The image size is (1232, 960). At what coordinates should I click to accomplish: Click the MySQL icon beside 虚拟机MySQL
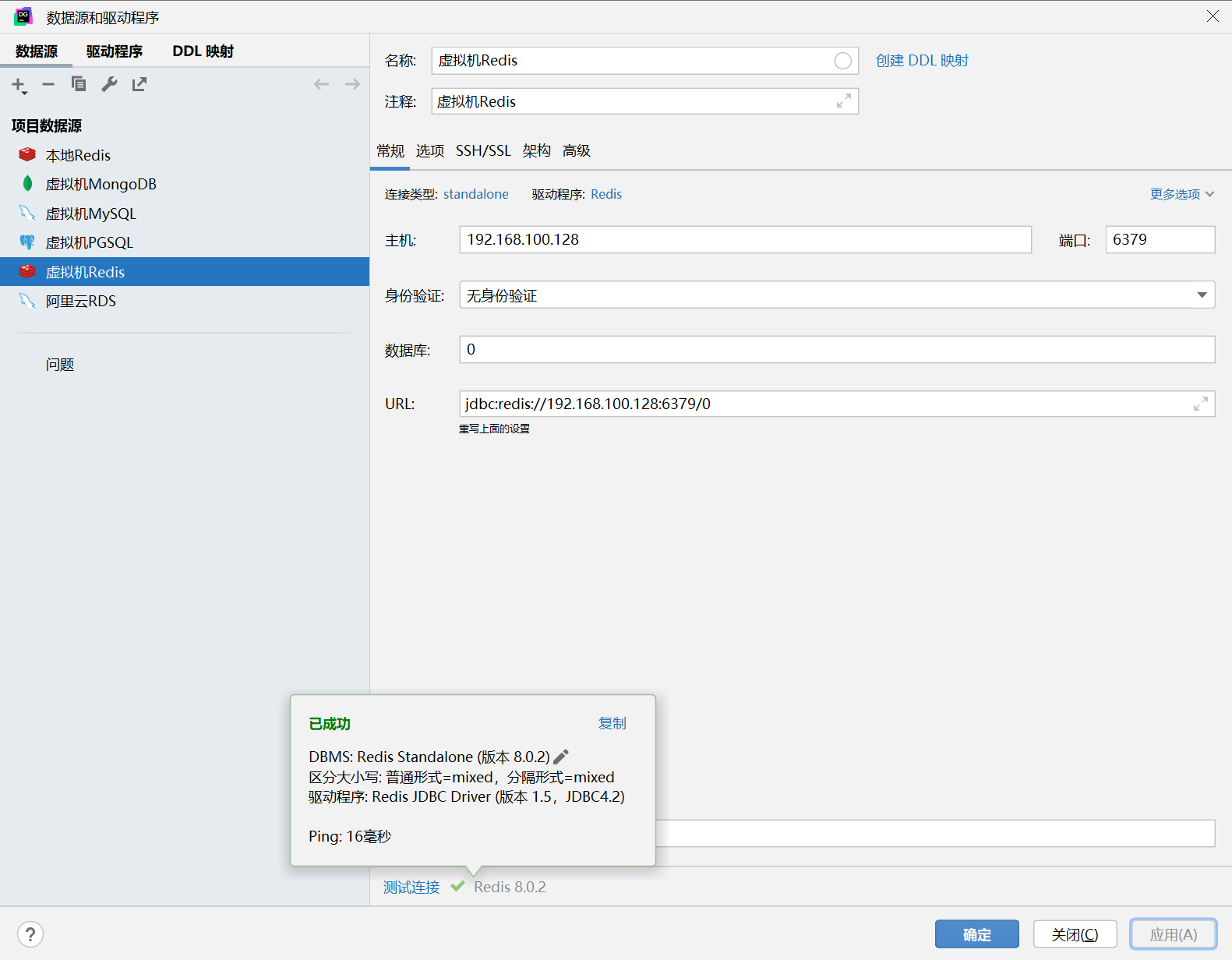coord(27,213)
